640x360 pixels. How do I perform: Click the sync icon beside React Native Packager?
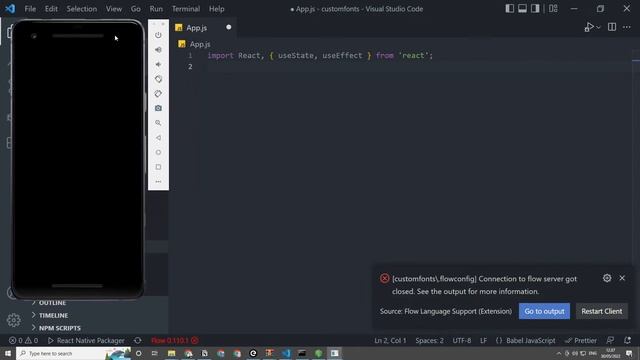pos(138,340)
